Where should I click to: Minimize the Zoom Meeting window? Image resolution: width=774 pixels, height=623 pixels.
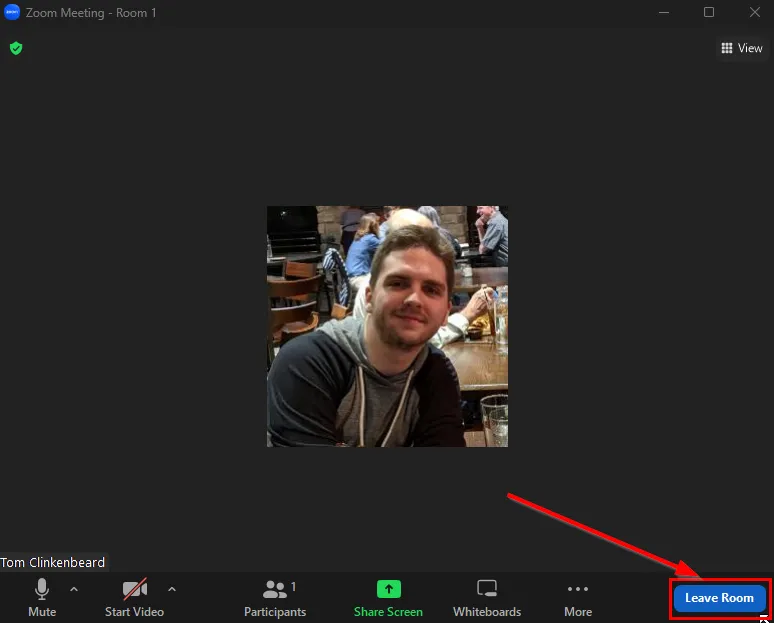pyautogui.click(x=663, y=13)
